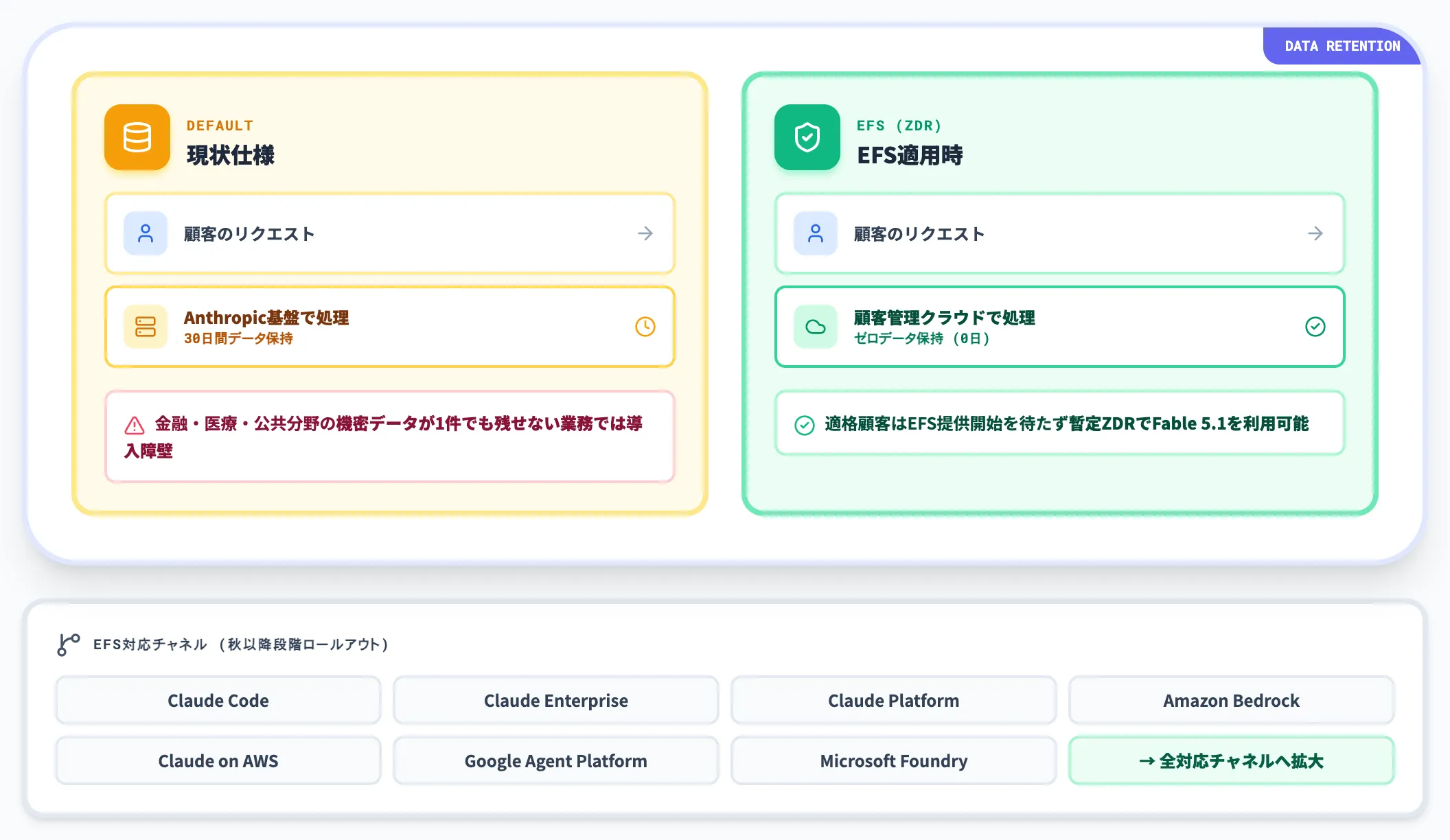The width and height of the screenshot is (1450, 840).
Task: Click the red warning text about 金融・医療・公共分野
Action: pos(383,437)
